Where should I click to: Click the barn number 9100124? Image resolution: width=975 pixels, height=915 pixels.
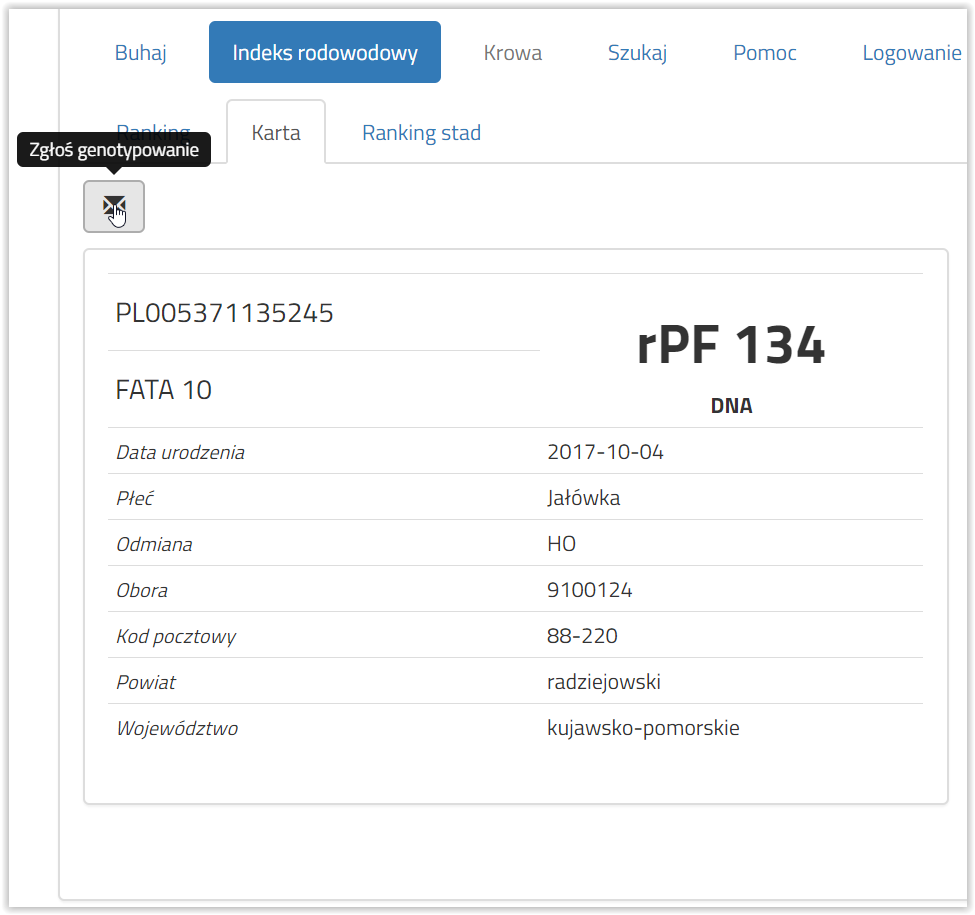point(590,590)
